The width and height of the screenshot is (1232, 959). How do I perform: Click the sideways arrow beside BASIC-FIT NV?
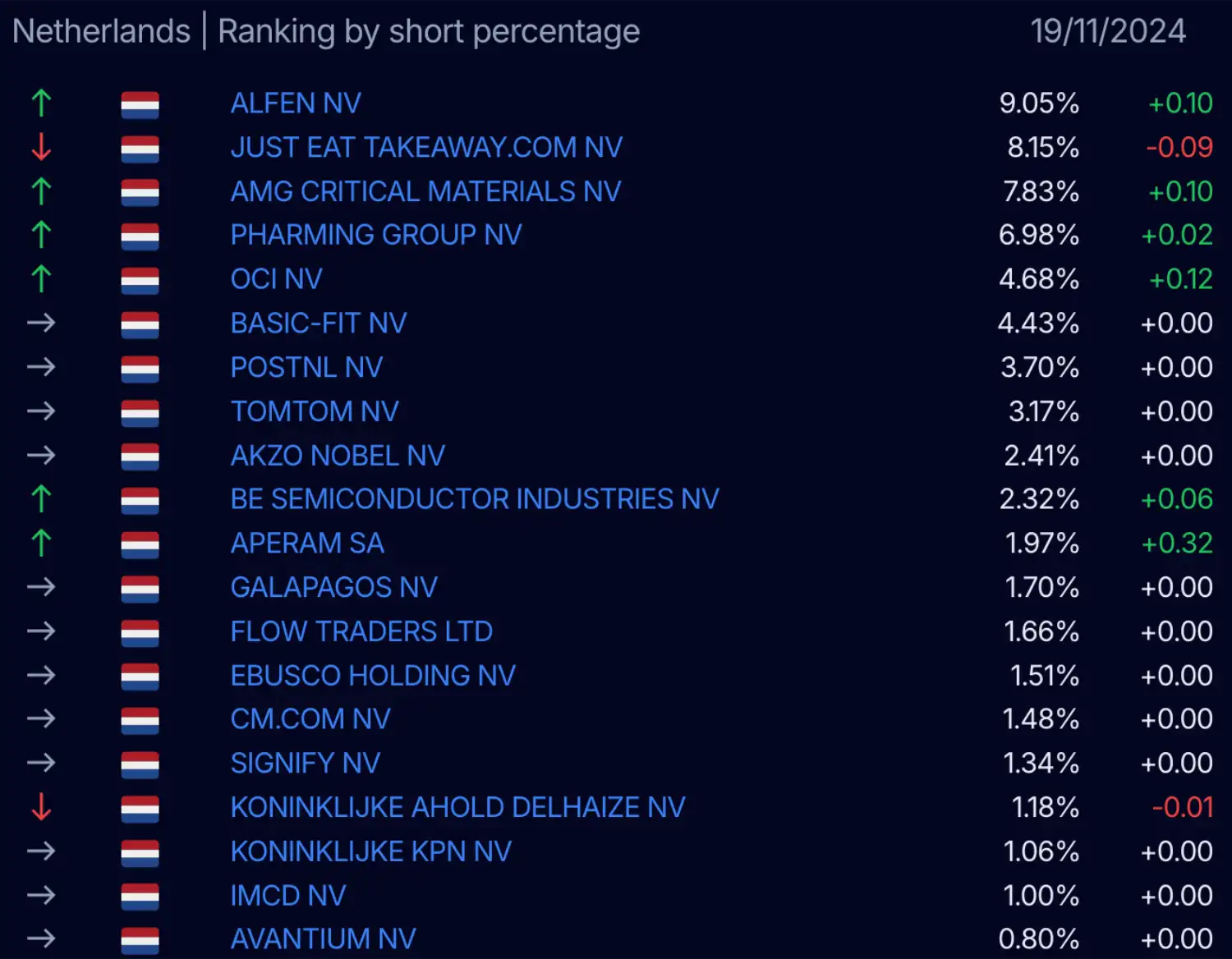pyautogui.click(x=41, y=323)
